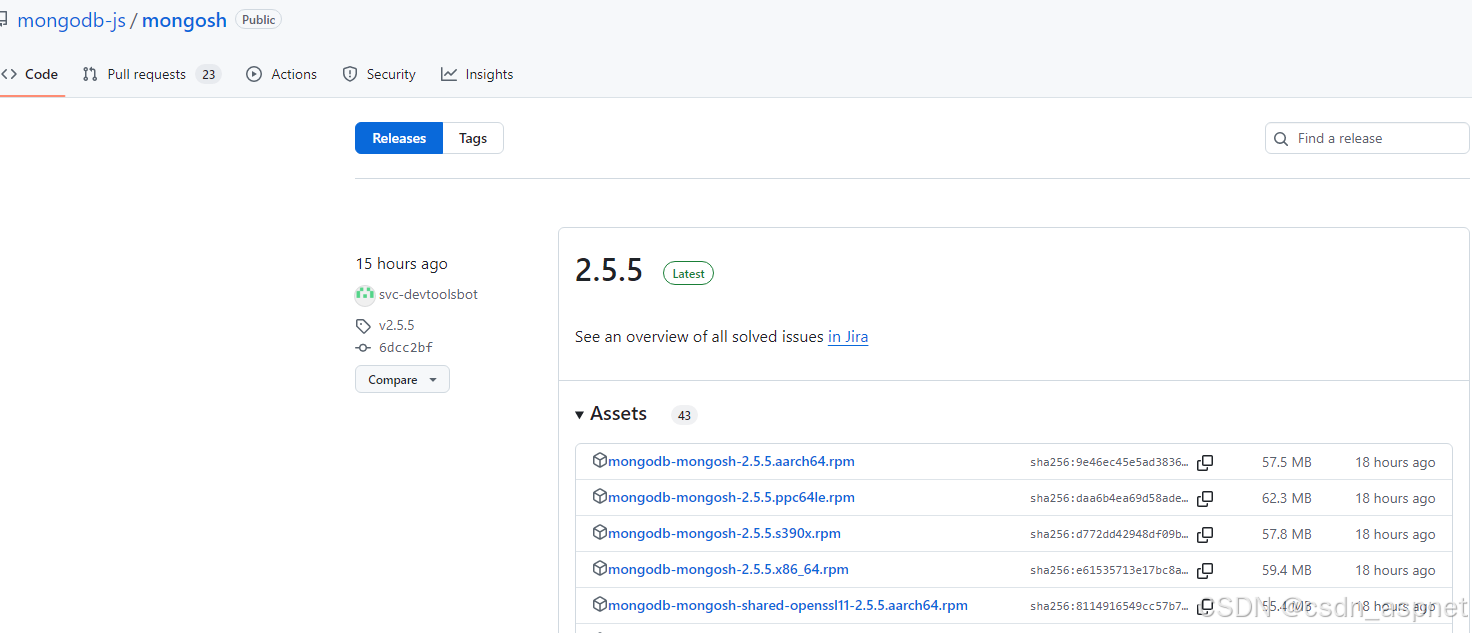This screenshot has width=1472, height=633.
Task: Click package icon of the s390x.rpm asset
Action: [x=600, y=532]
